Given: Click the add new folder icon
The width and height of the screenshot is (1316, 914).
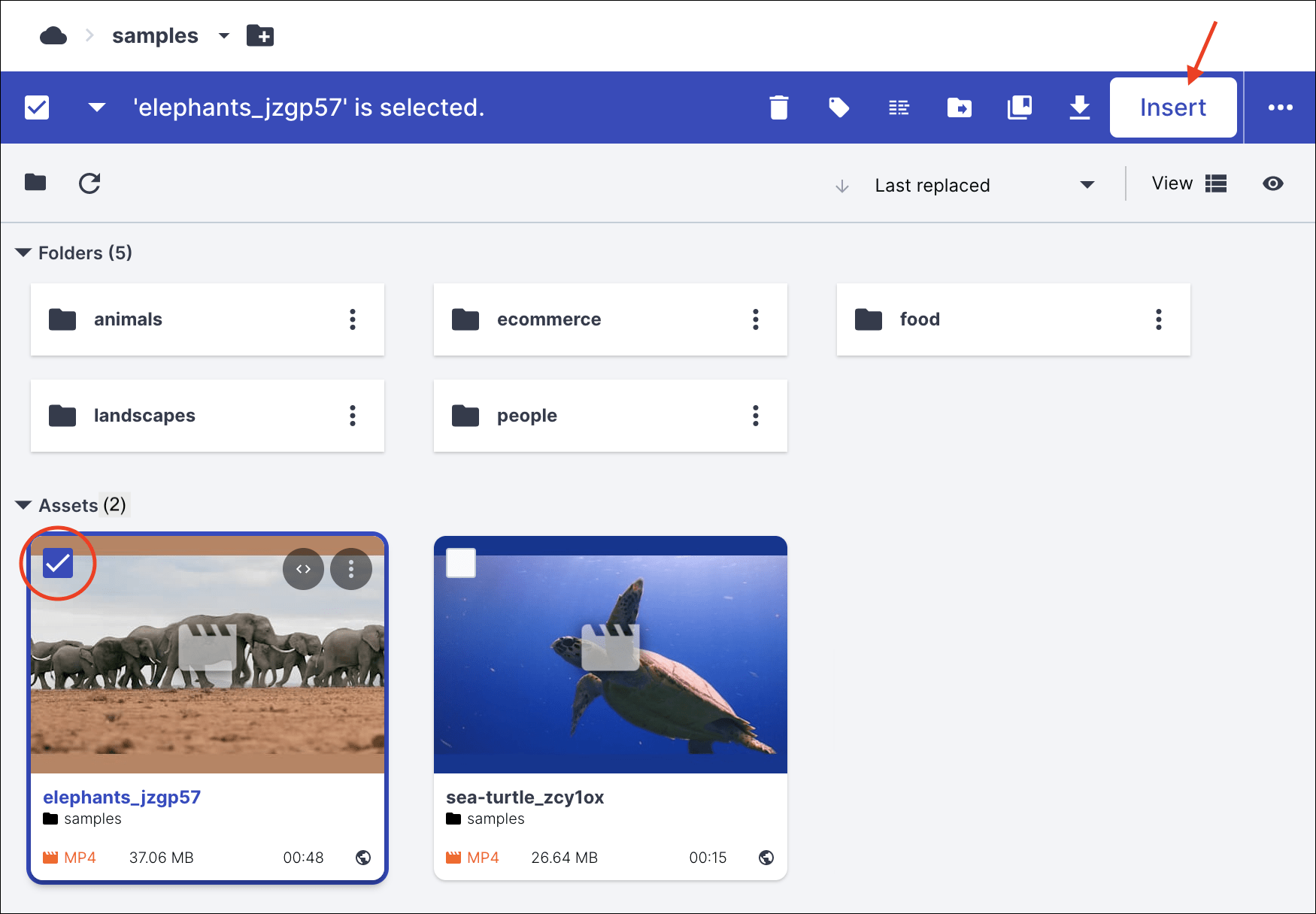Looking at the screenshot, I should click(260, 36).
